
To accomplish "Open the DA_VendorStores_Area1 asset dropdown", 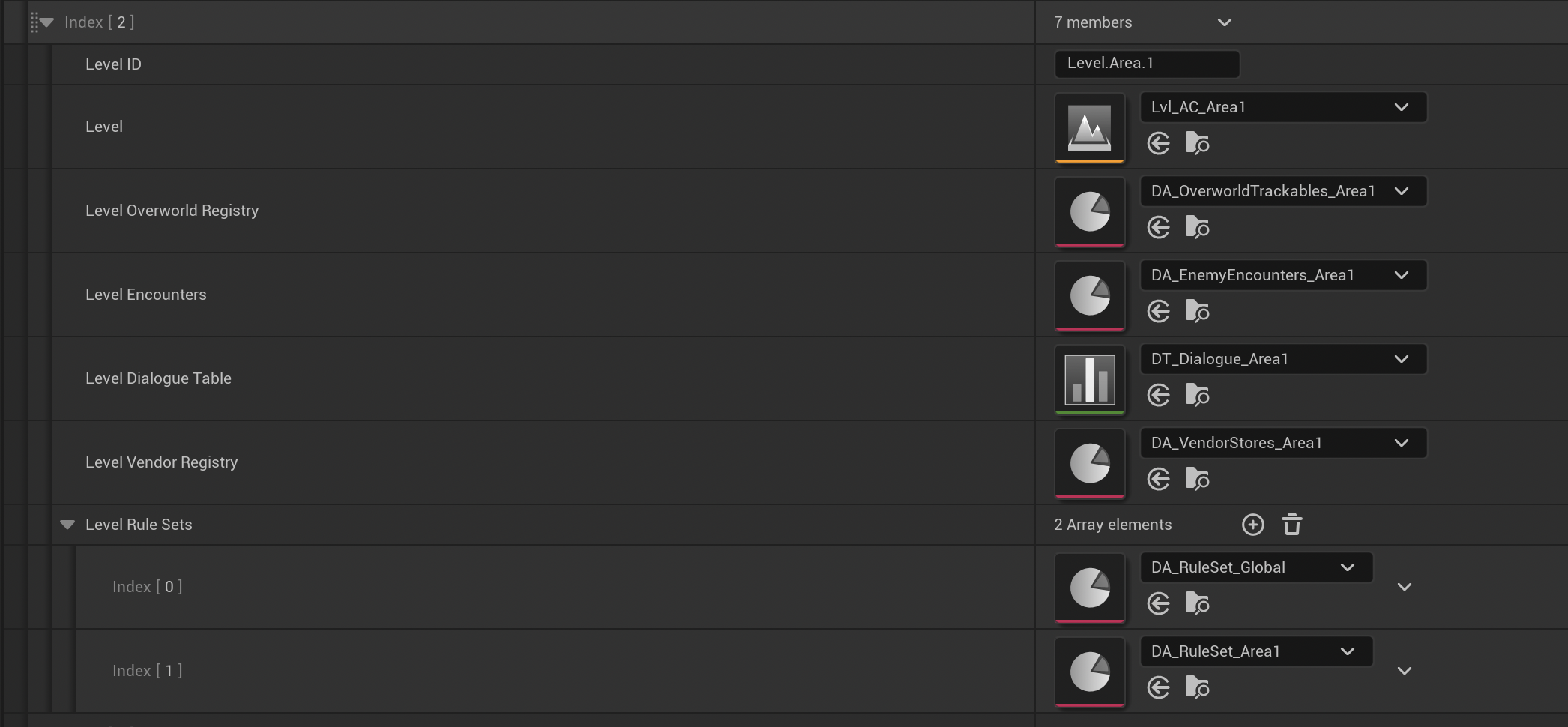I will click(x=1401, y=443).
